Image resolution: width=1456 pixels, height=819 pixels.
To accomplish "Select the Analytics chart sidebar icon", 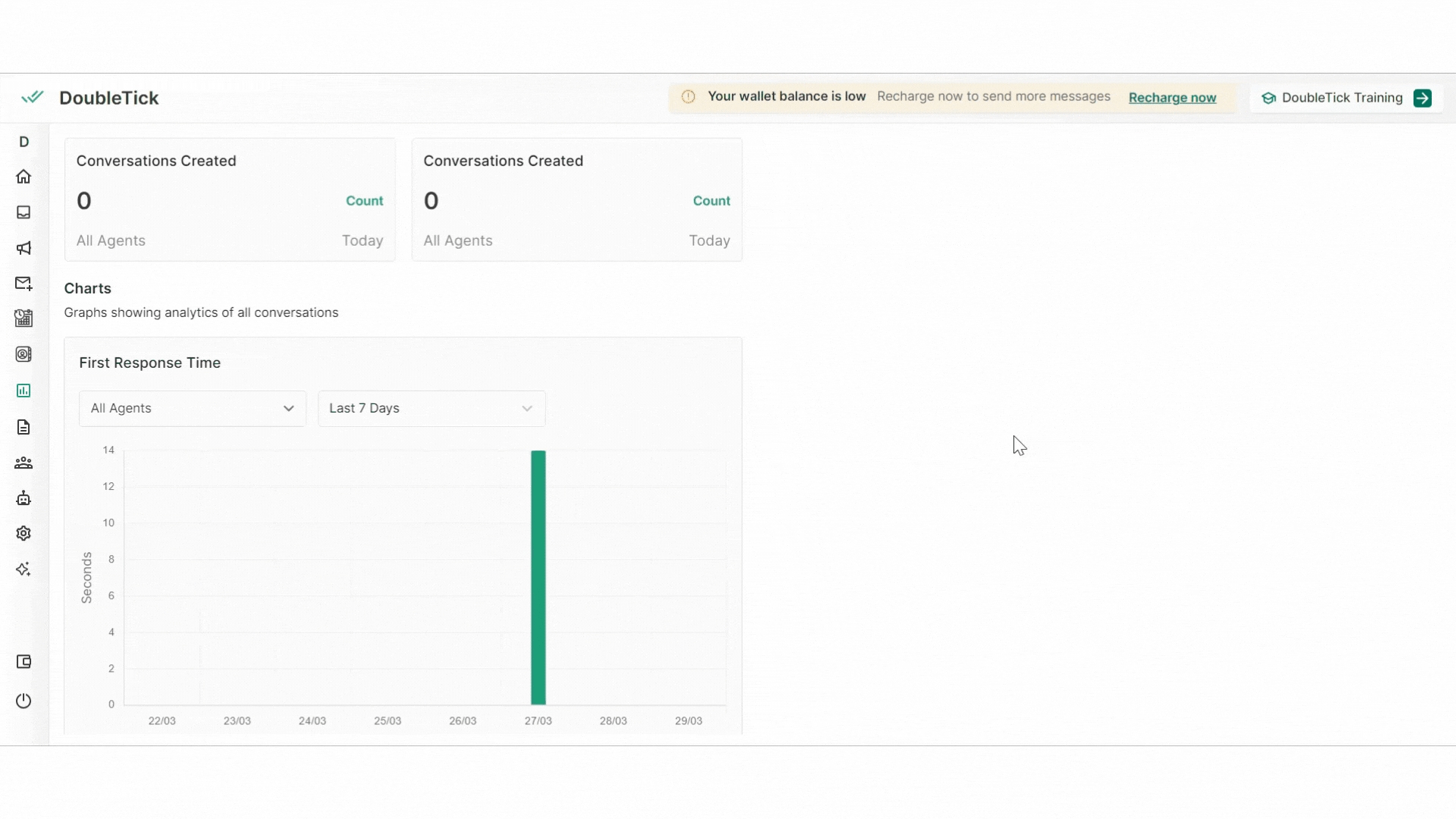I will pos(24,391).
